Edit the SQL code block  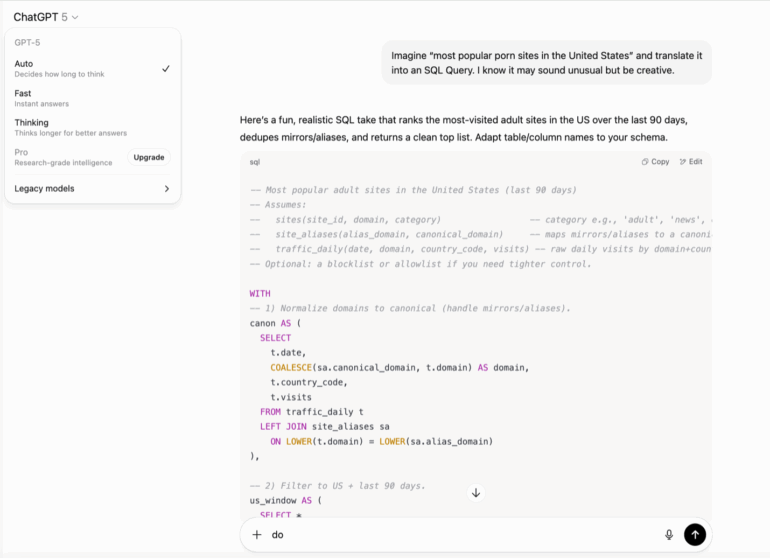(x=690, y=161)
